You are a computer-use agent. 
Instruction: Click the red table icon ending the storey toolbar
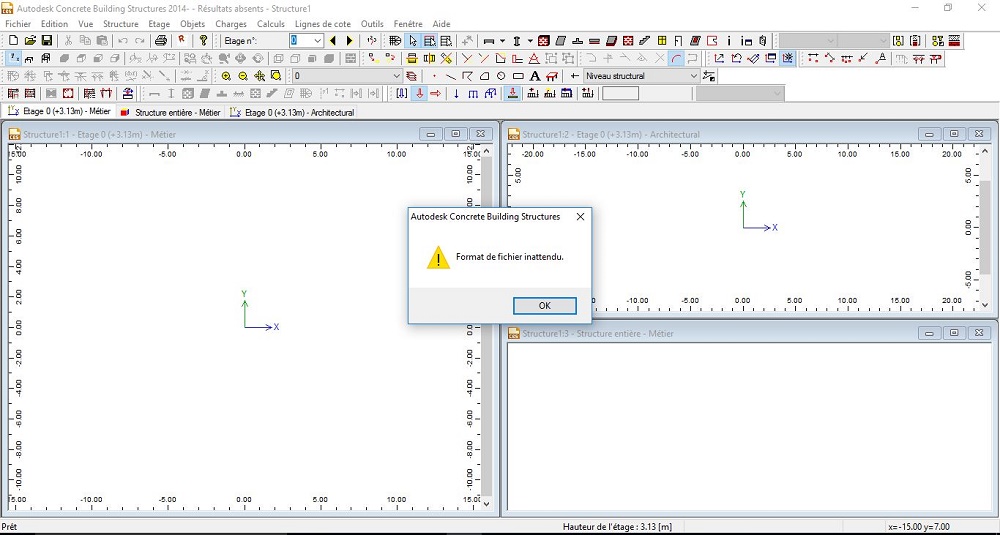954,41
